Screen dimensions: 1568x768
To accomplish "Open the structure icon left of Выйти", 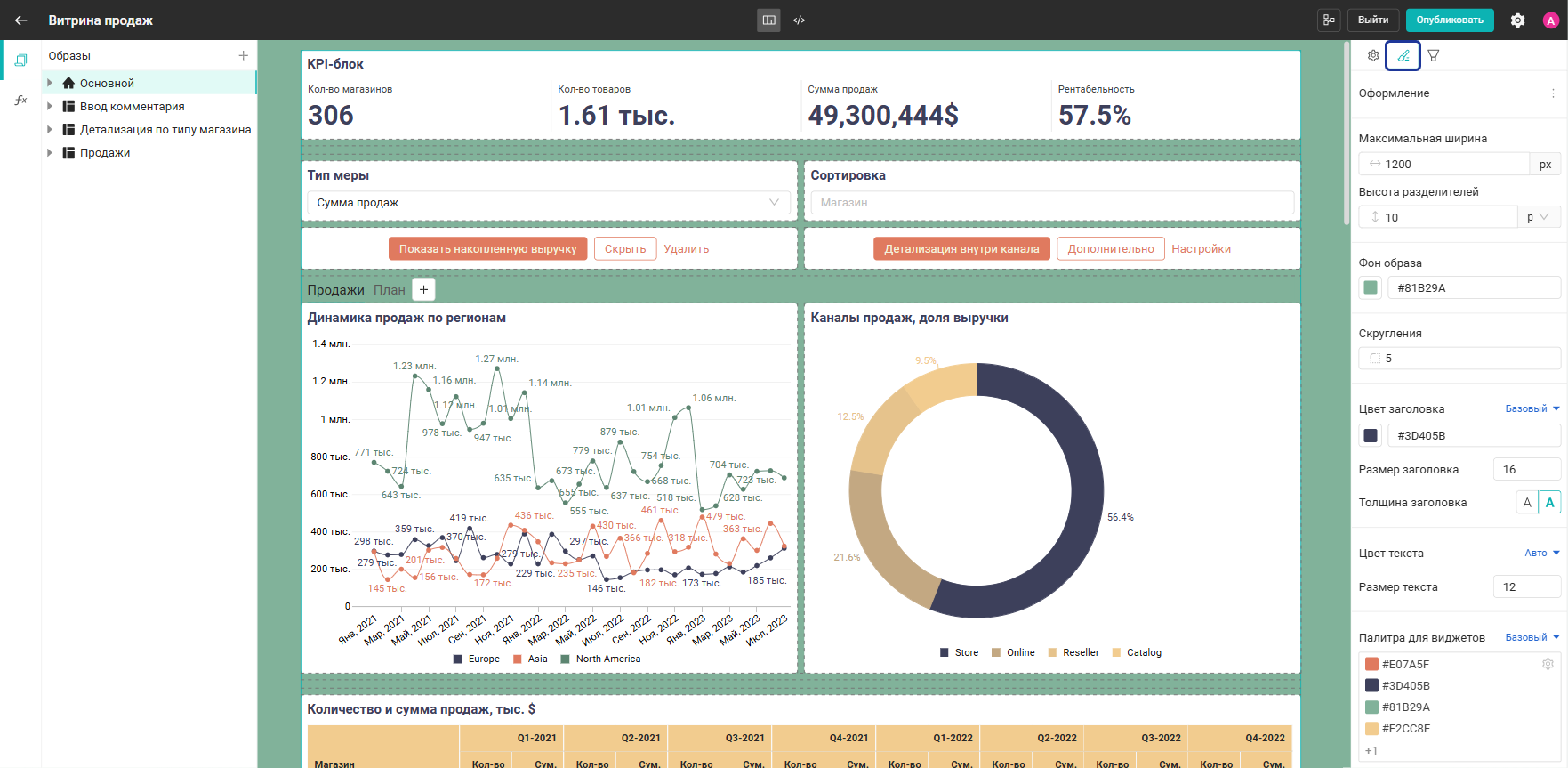I will [1329, 20].
